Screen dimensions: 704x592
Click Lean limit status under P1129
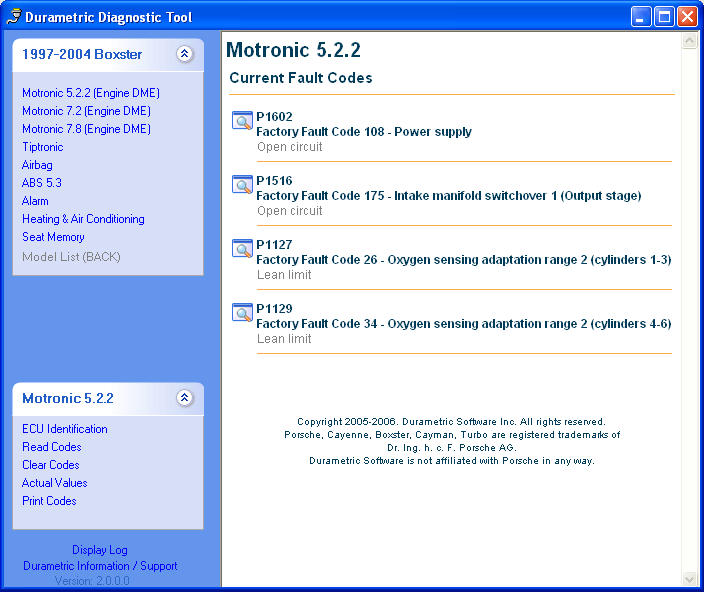pos(284,339)
